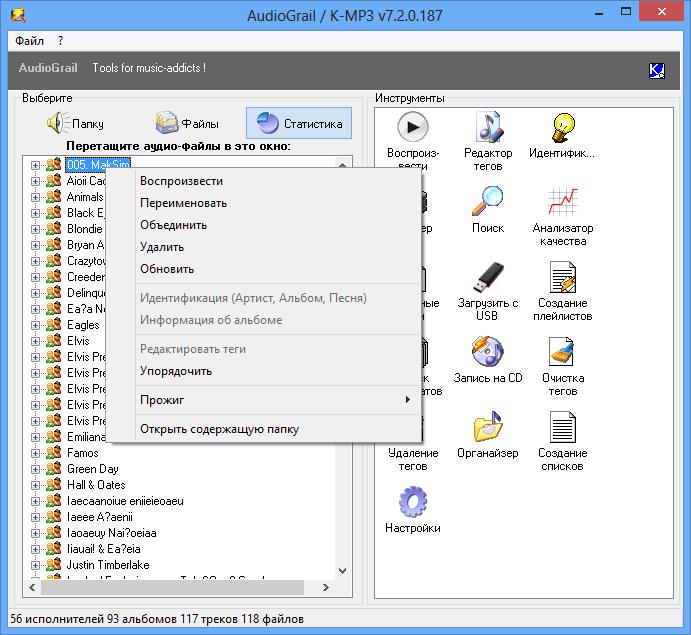Click the status bar statistics text
Screen dimensions: 691x635
coord(157,619)
